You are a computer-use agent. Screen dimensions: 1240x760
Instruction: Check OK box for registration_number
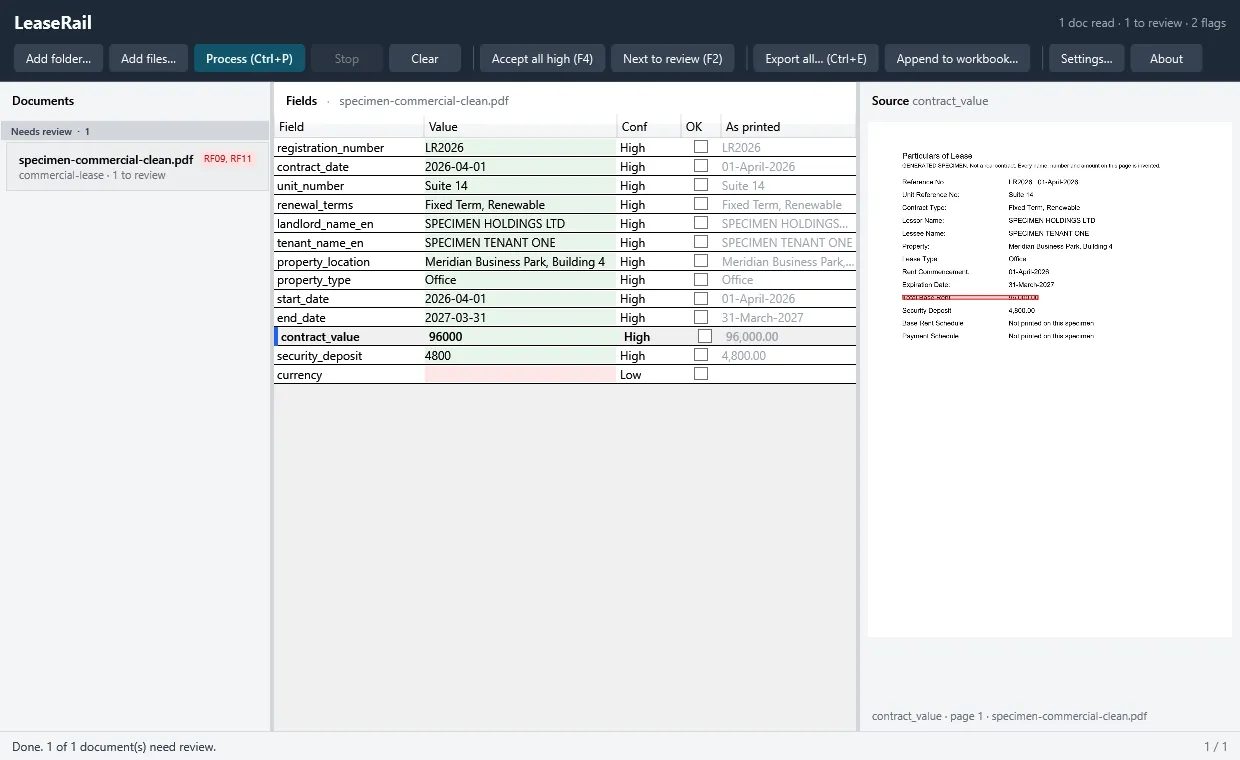pos(701,147)
